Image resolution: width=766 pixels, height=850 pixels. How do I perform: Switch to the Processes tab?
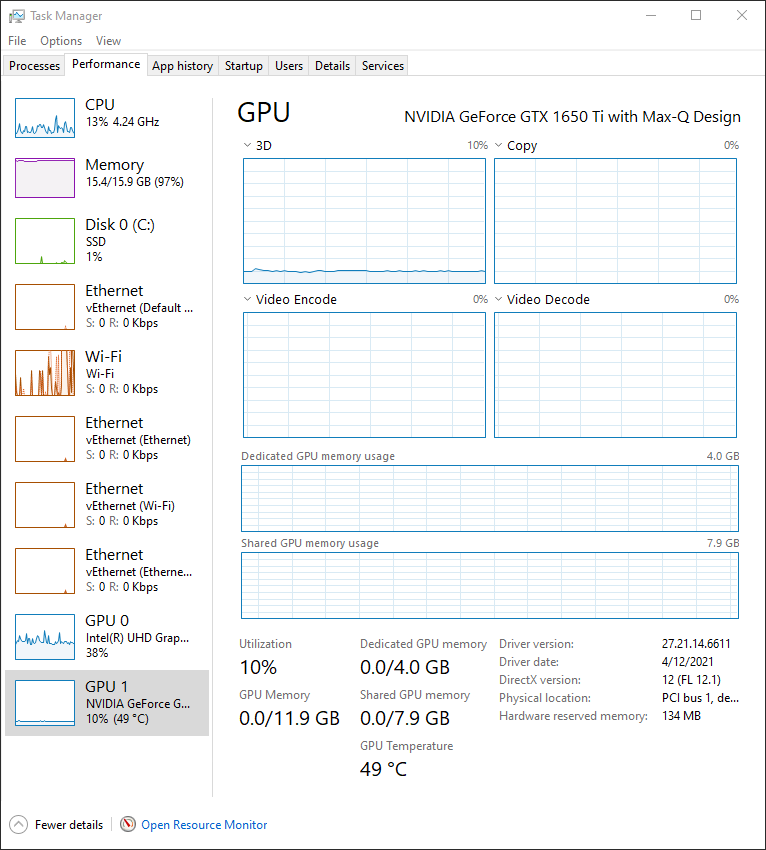tap(35, 66)
